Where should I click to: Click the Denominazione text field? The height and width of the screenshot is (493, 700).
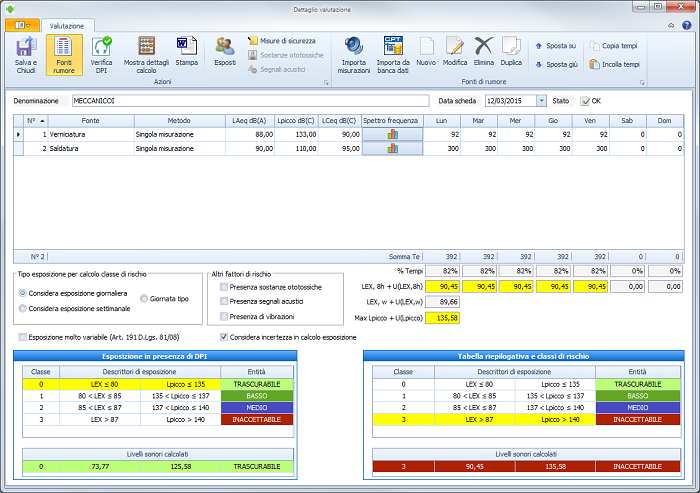(x=251, y=101)
